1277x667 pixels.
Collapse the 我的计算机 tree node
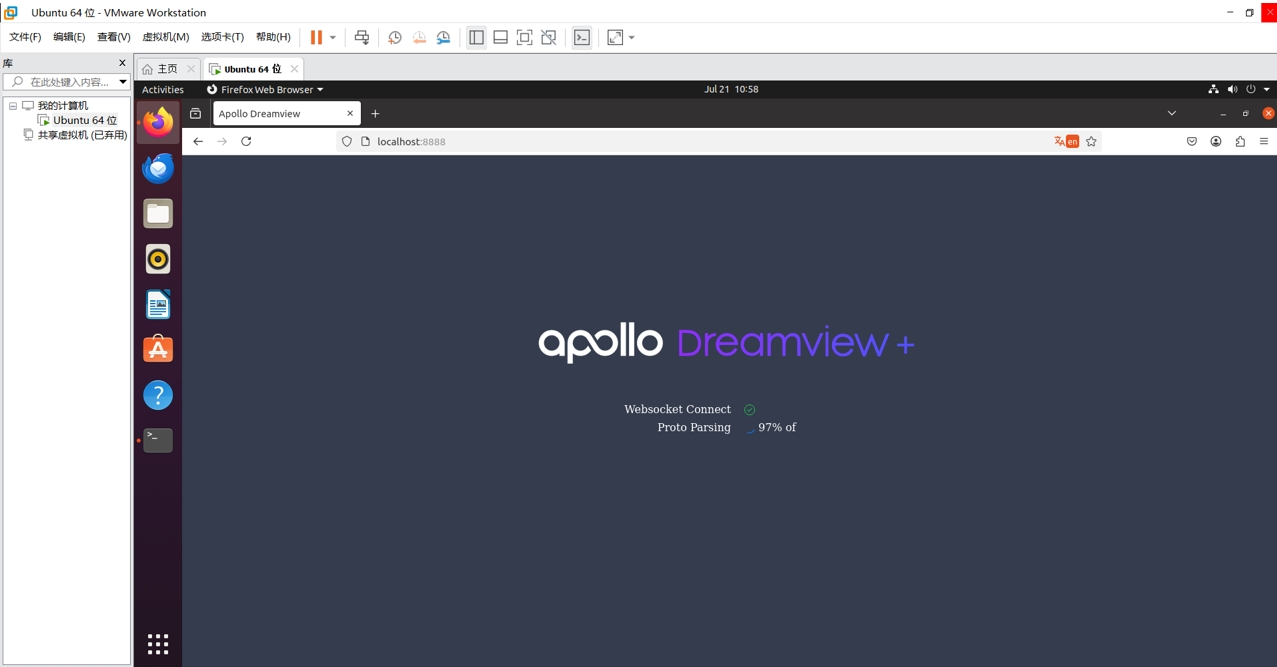[x=13, y=105]
